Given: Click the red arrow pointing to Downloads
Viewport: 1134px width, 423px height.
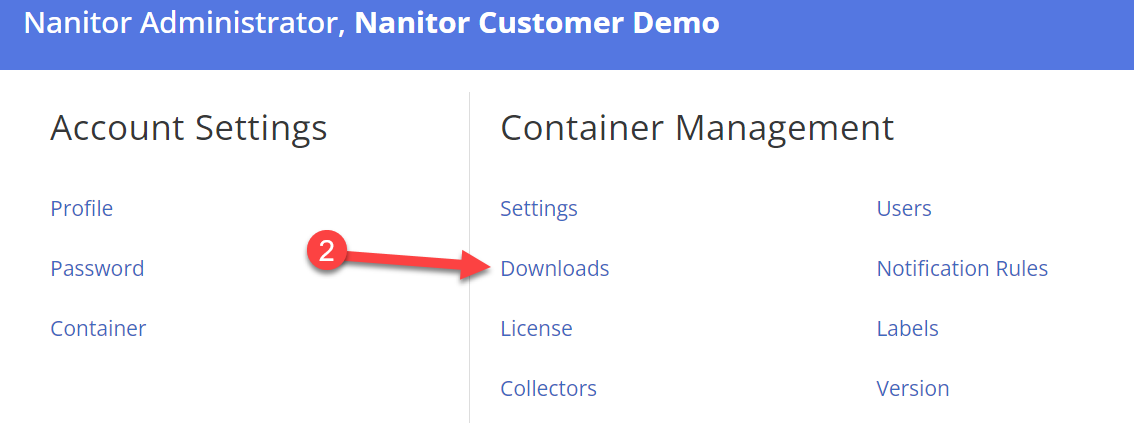Looking at the screenshot, I should click(420, 262).
